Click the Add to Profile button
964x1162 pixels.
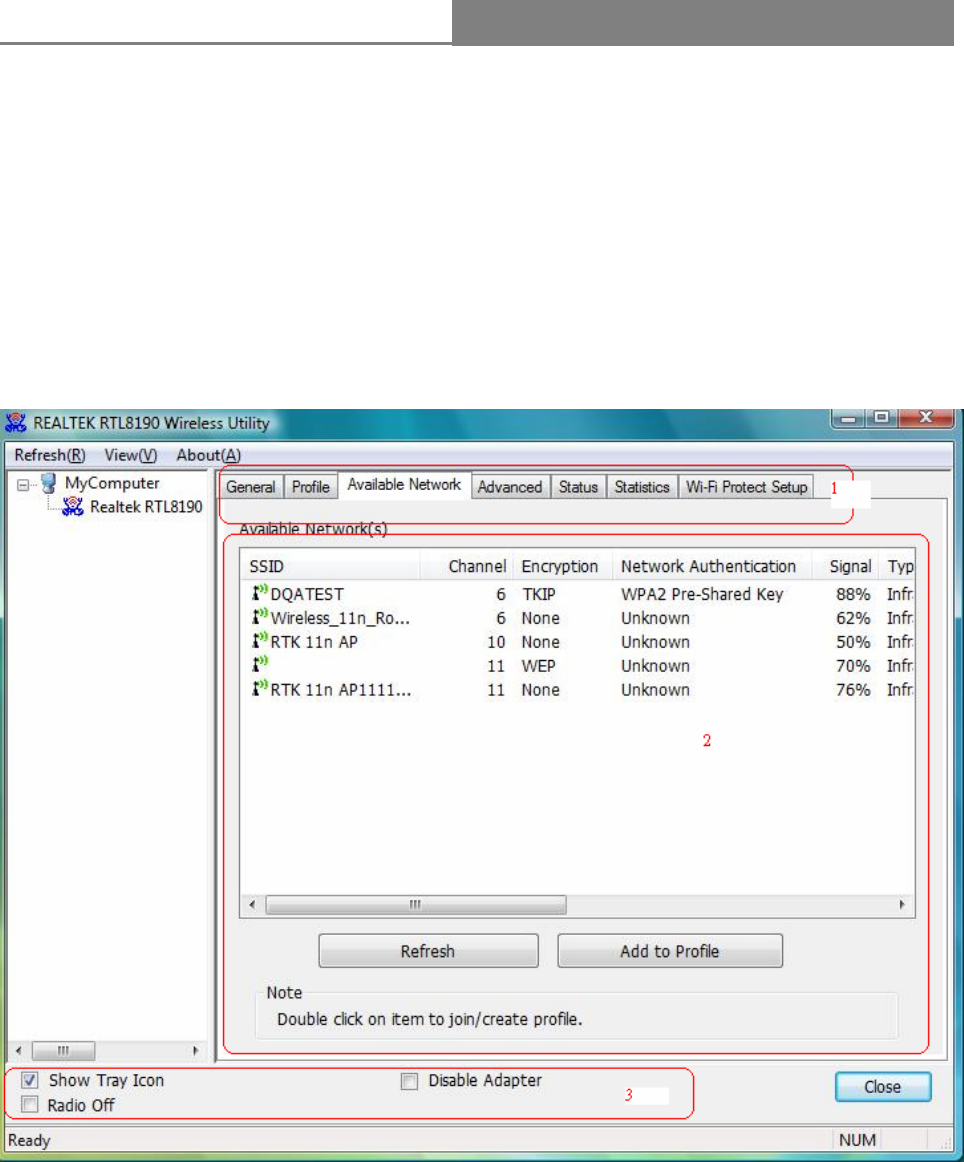point(670,951)
